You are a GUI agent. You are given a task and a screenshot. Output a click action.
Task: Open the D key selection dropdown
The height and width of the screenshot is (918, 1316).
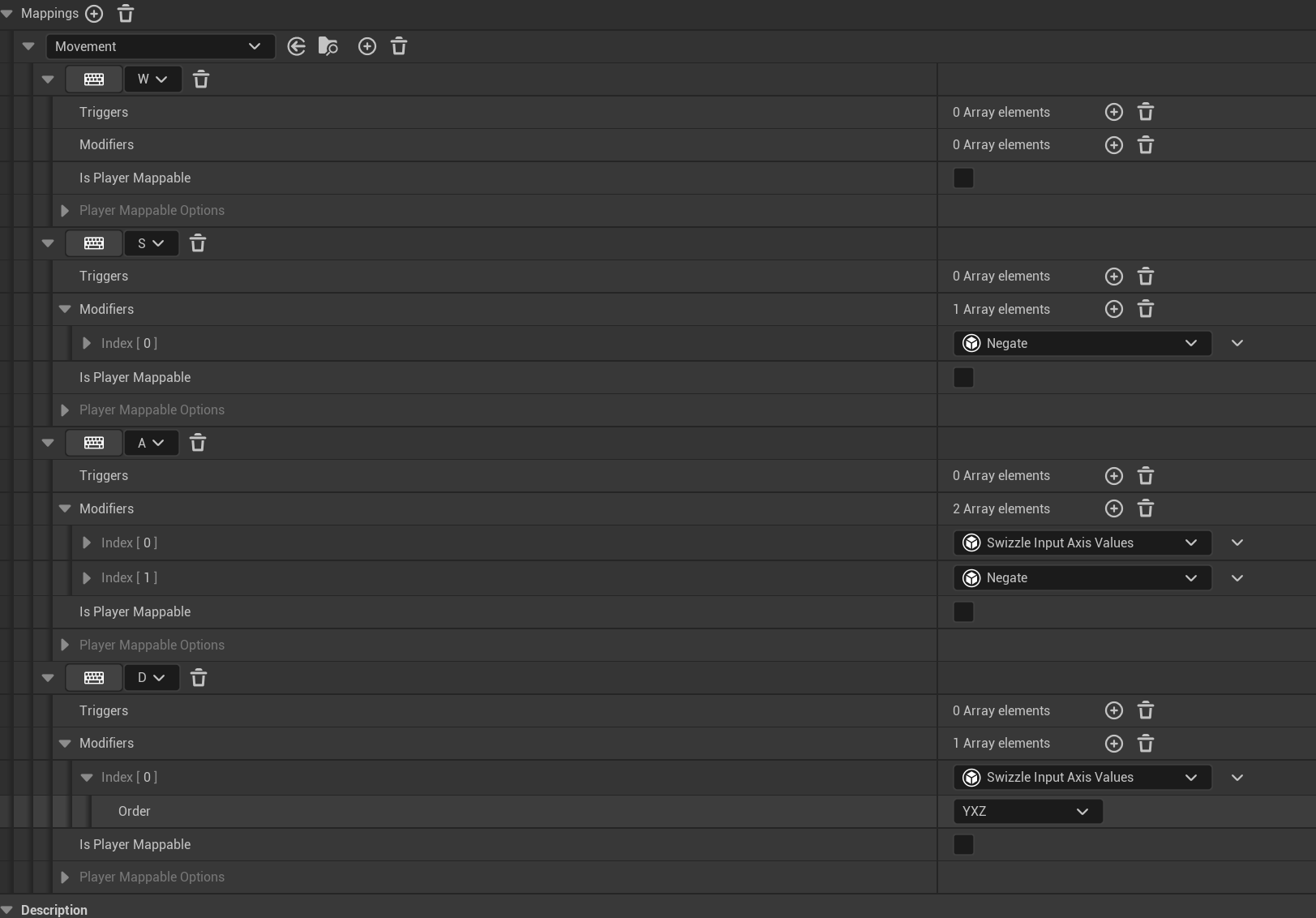[152, 678]
